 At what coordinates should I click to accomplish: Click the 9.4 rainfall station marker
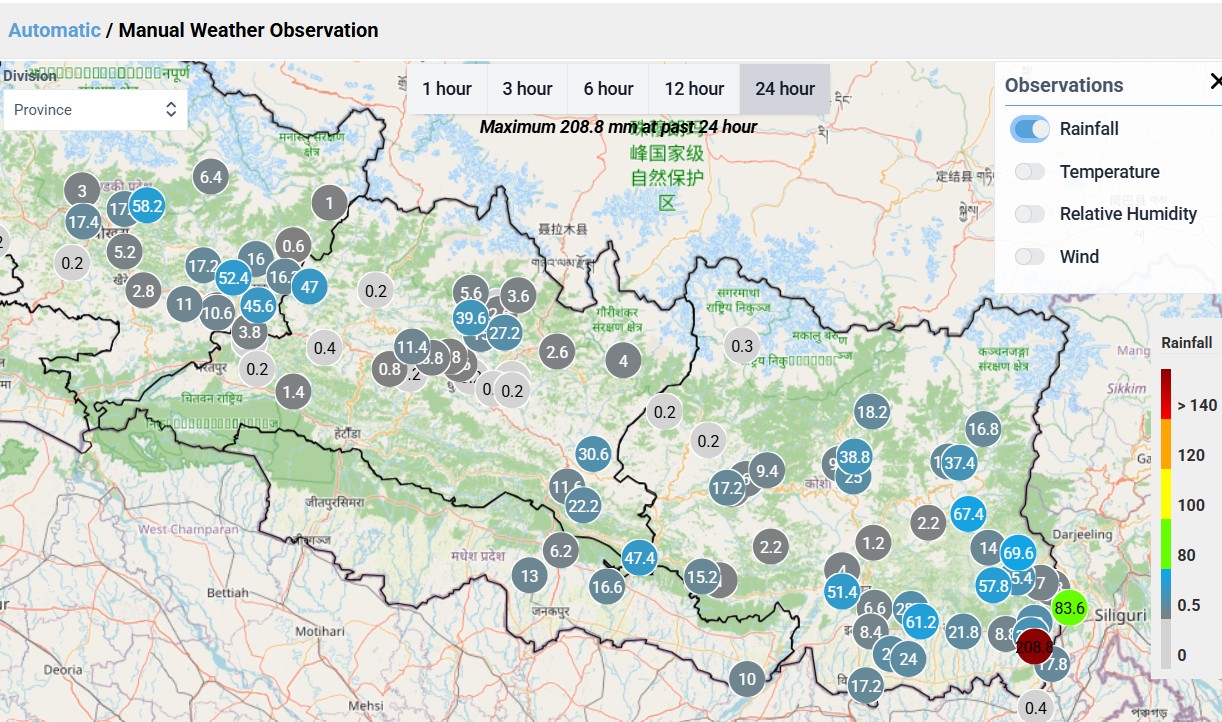tap(767, 471)
